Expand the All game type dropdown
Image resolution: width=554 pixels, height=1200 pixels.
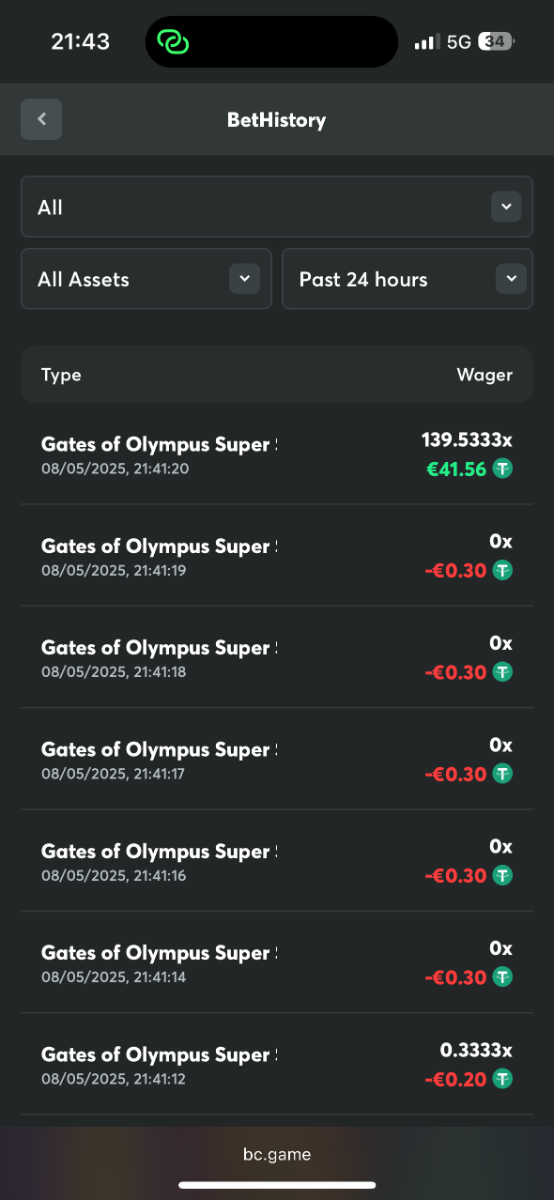pos(277,207)
